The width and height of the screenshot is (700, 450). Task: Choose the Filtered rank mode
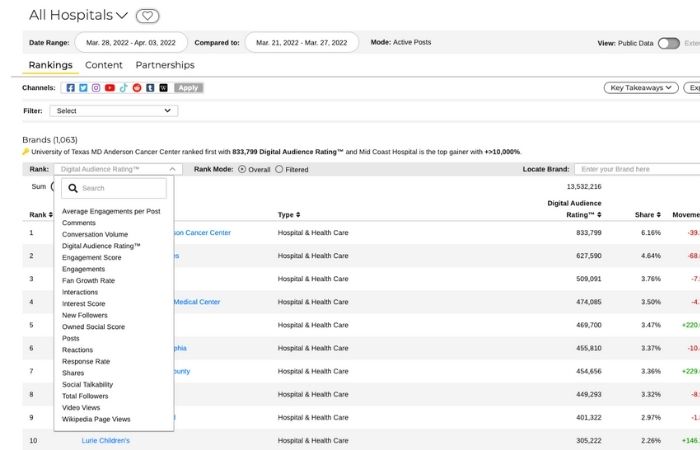[279, 170]
